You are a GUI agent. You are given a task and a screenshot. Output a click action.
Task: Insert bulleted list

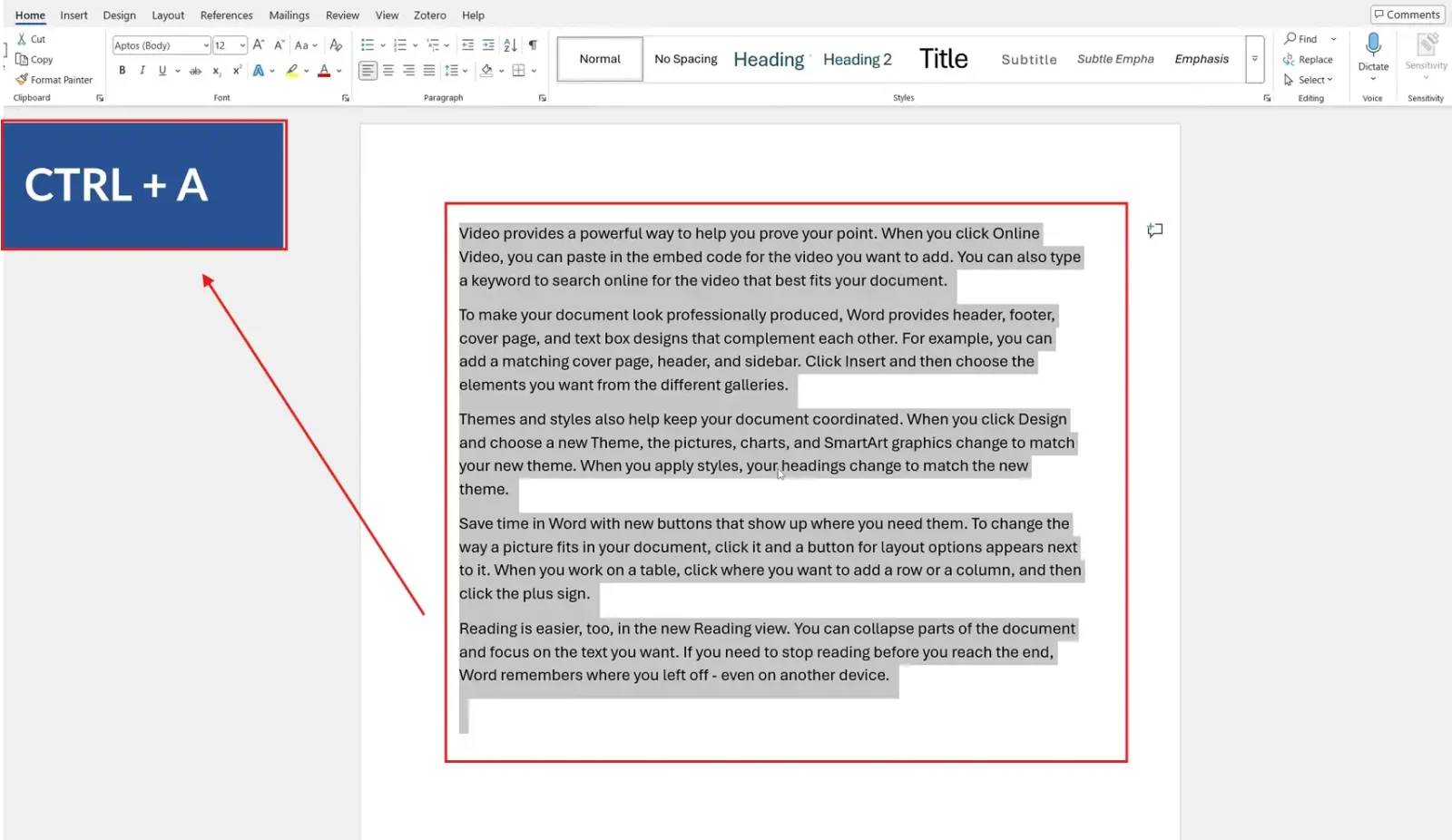pos(368,44)
